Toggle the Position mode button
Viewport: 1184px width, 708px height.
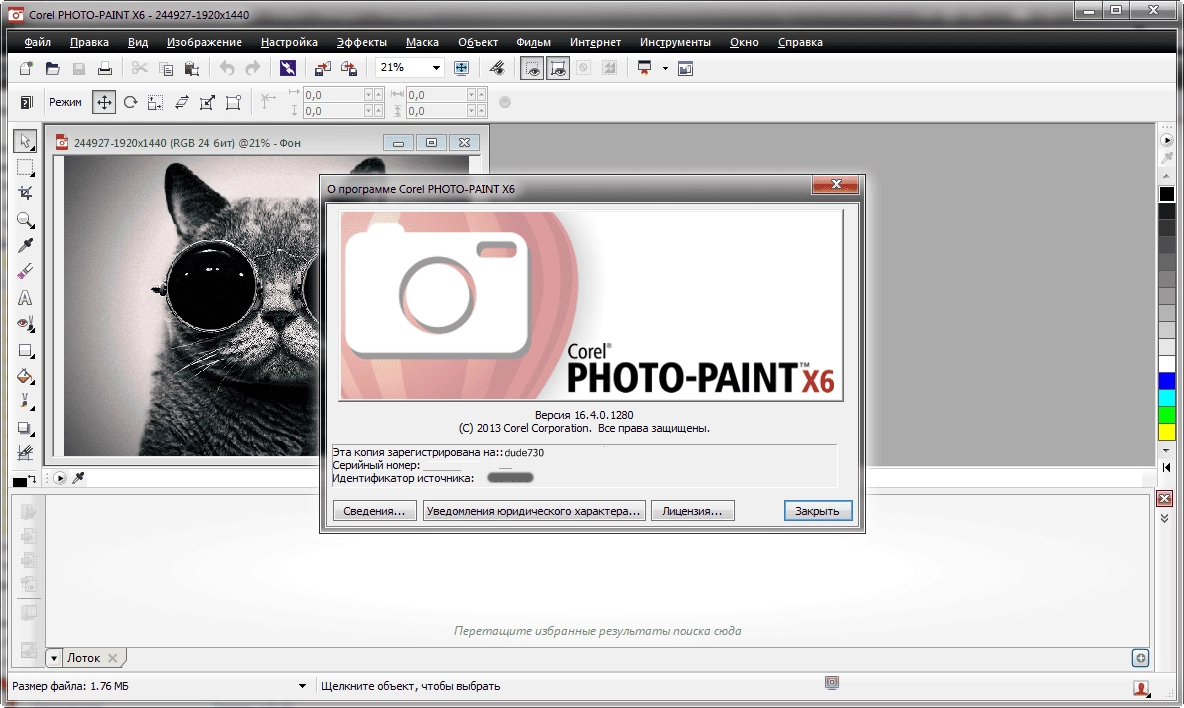coord(104,102)
